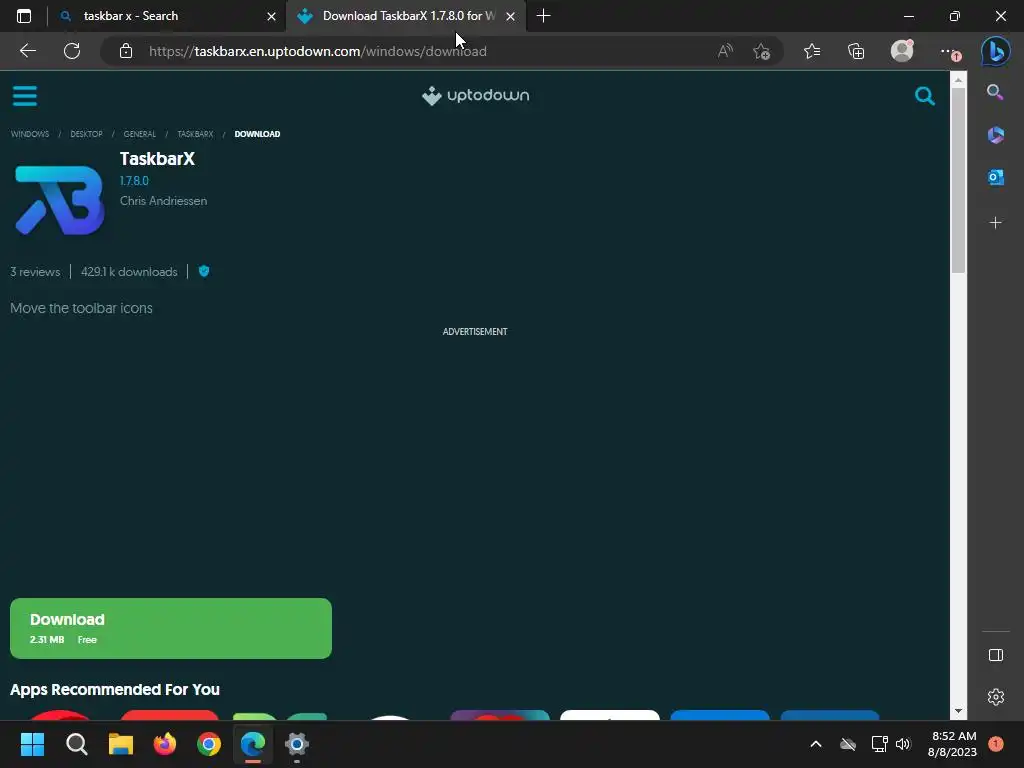
Task: Click the TaskbarX breadcrumb link
Action: (195, 134)
